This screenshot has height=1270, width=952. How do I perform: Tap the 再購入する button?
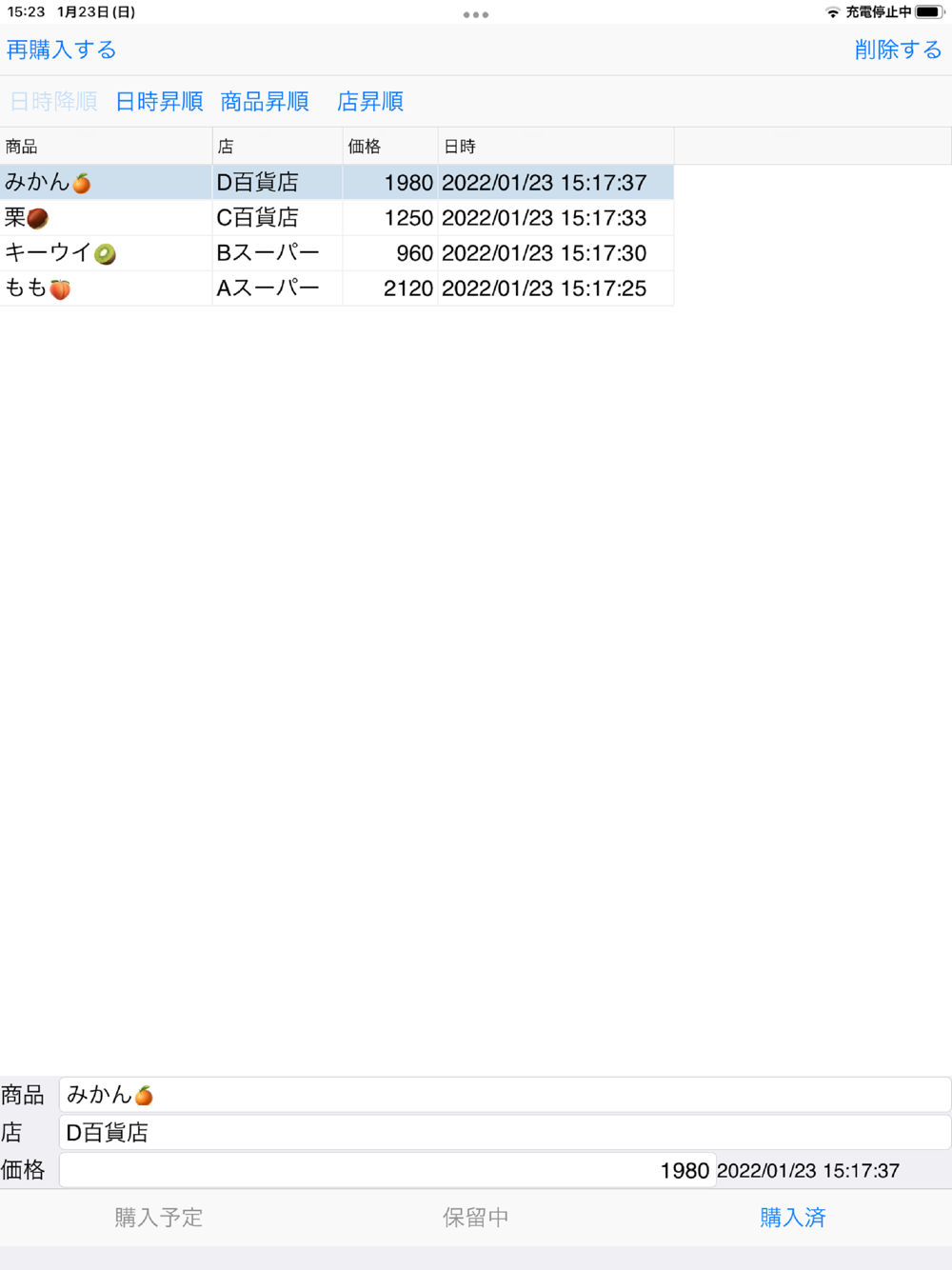(x=62, y=50)
